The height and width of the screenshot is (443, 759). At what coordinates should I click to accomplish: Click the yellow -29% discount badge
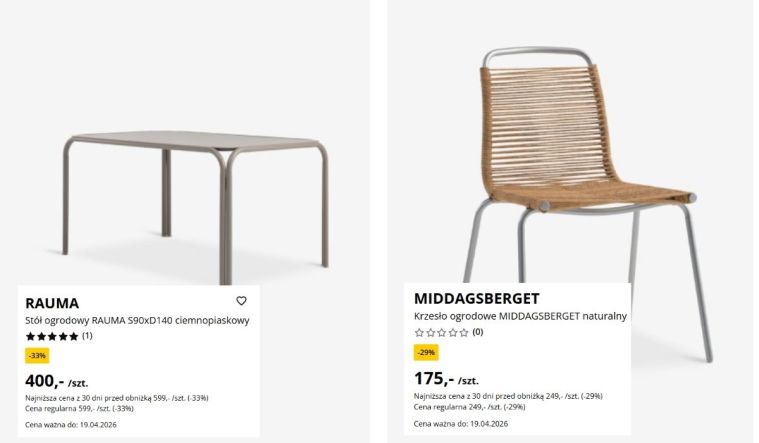[x=426, y=352]
